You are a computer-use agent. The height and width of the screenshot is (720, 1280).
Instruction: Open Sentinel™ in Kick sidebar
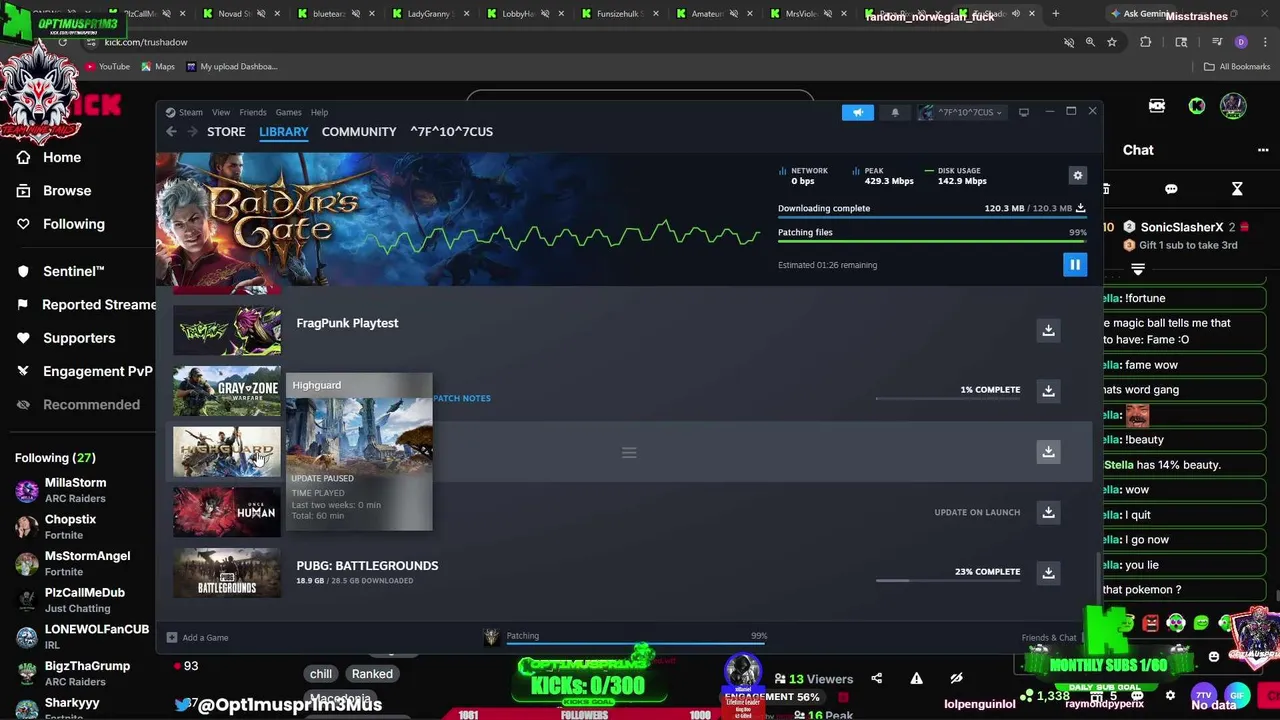[x=73, y=271]
